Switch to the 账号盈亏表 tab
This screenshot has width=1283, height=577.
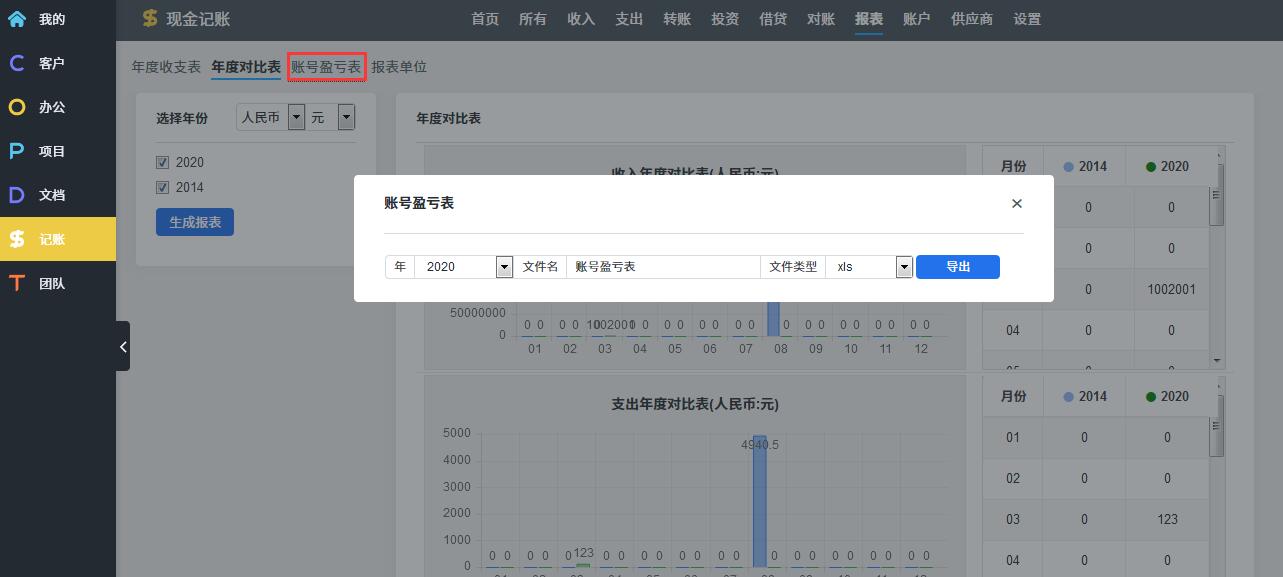pos(326,67)
